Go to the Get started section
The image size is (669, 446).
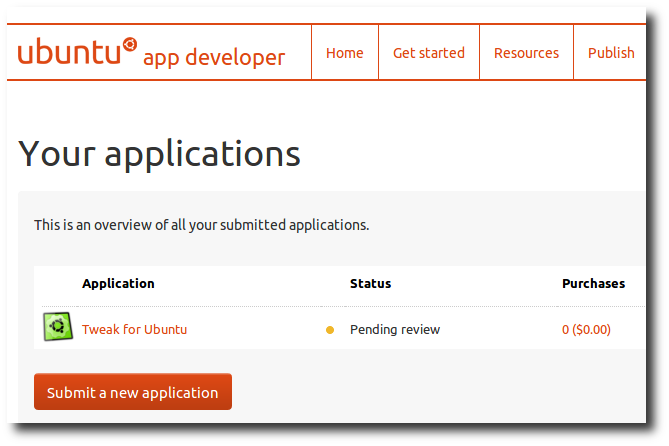429,52
